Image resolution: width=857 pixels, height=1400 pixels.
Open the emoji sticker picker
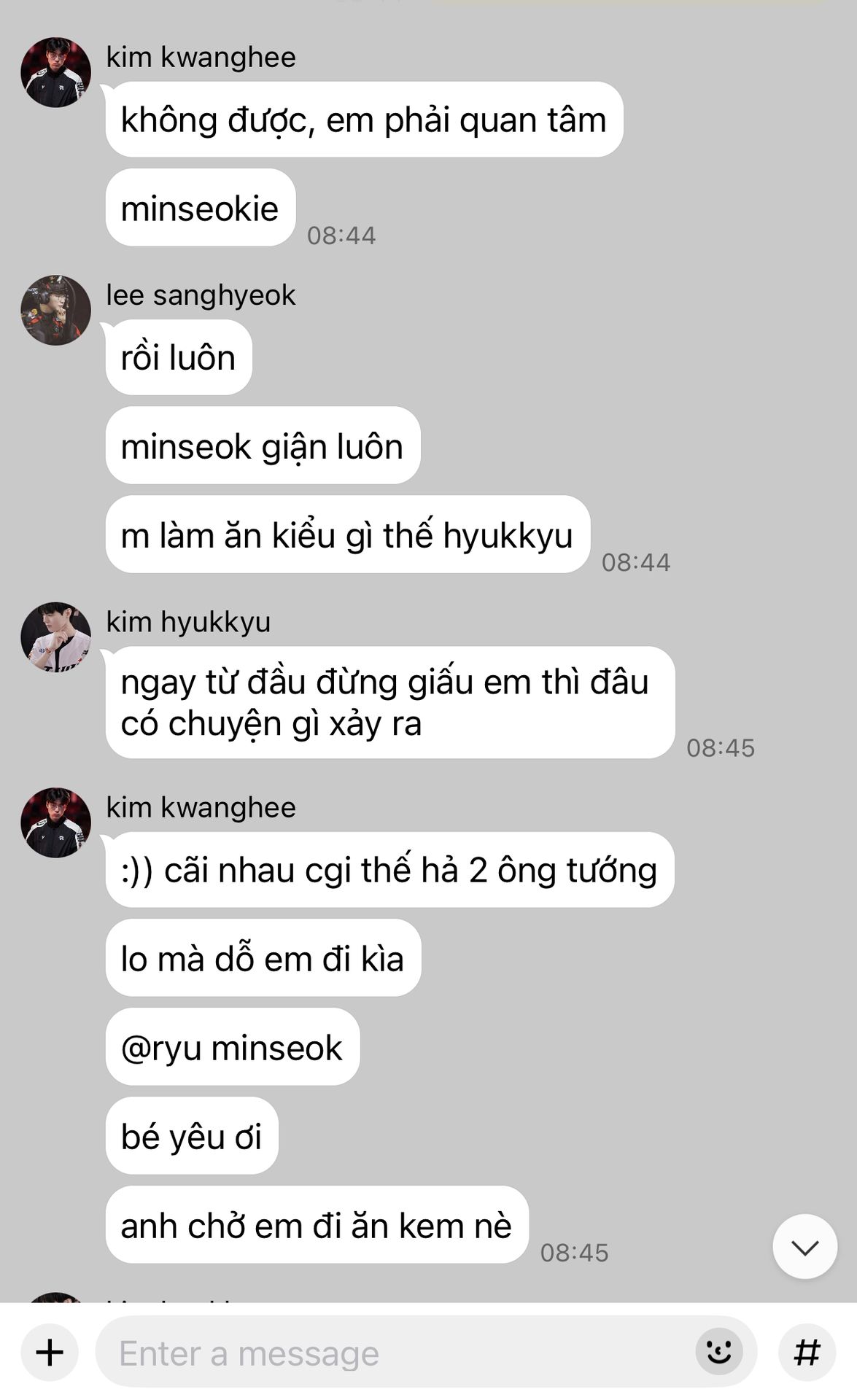click(719, 1353)
